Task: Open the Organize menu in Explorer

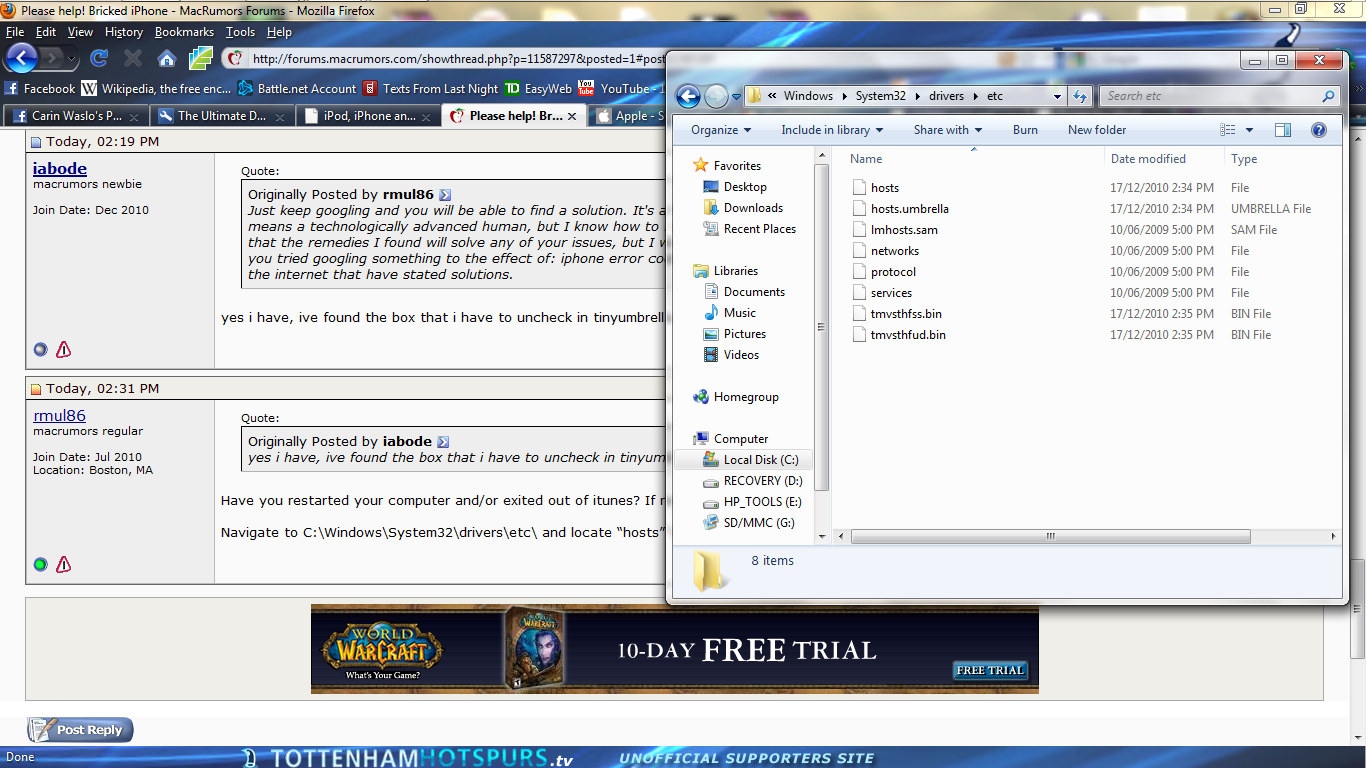Action: tap(721, 130)
